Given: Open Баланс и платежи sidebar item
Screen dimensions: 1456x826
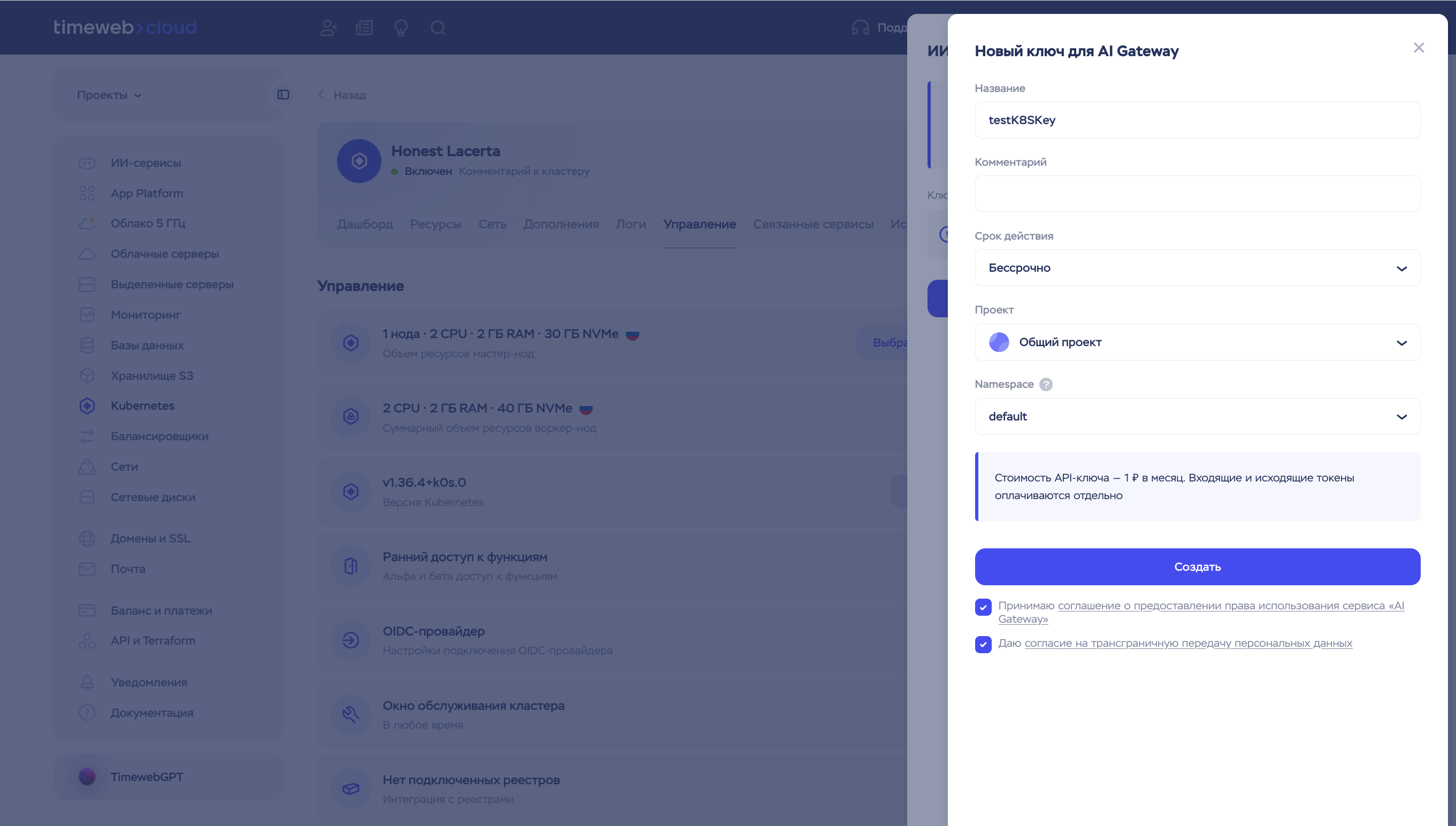Looking at the screenshot, I should pos(161,610).
